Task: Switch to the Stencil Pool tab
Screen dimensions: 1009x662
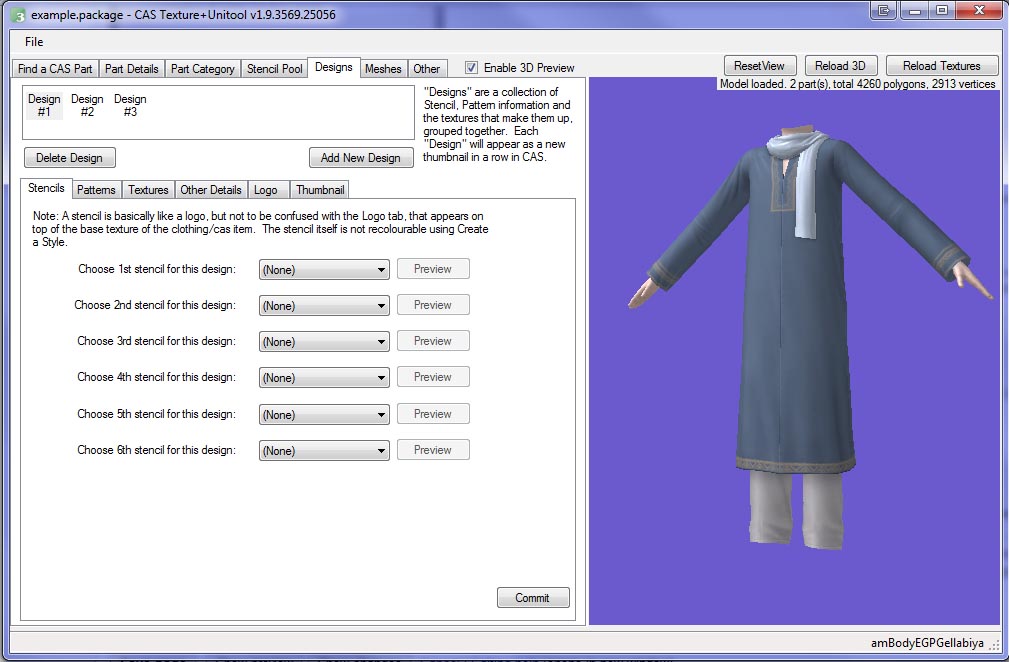Action: (275, 69)
